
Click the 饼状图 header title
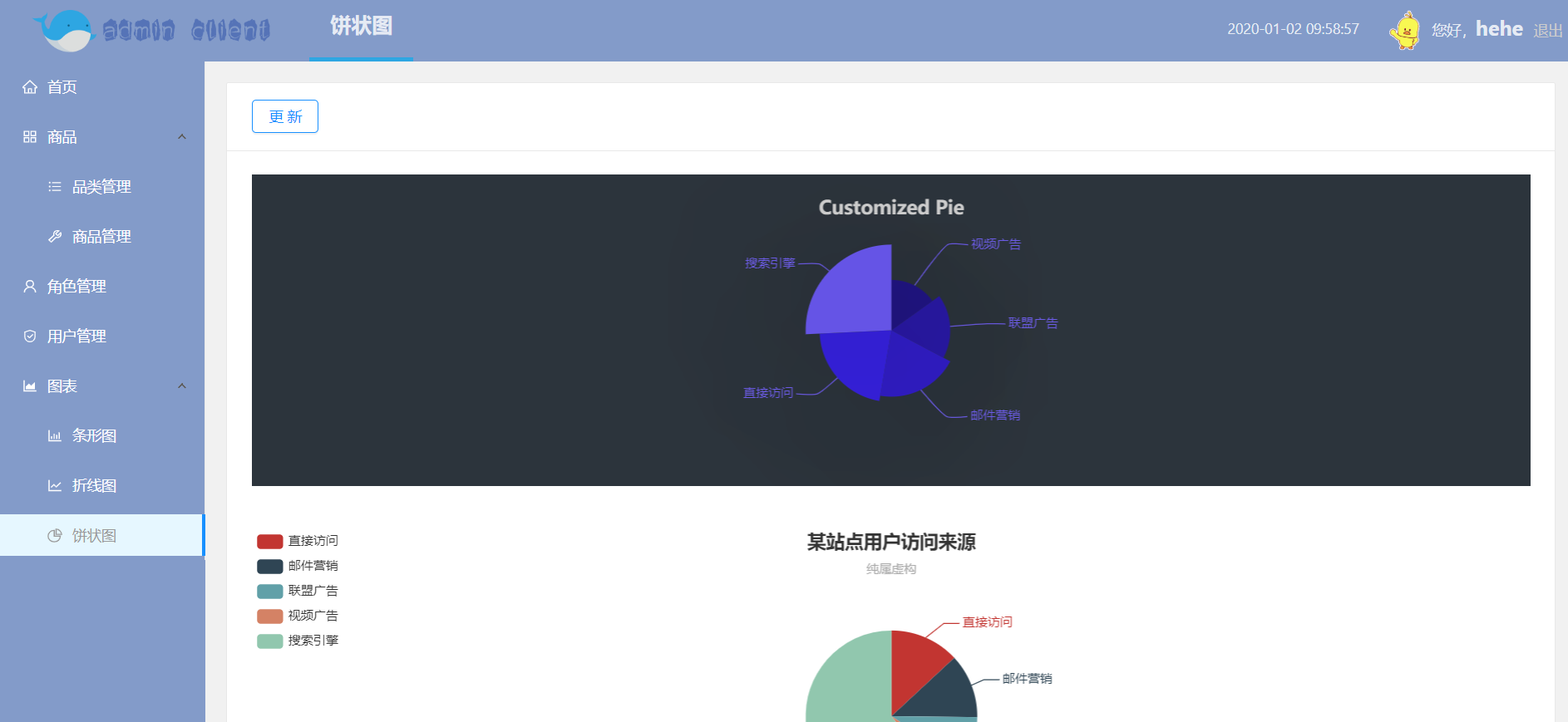pyautogui.click(x=361, y=27)
